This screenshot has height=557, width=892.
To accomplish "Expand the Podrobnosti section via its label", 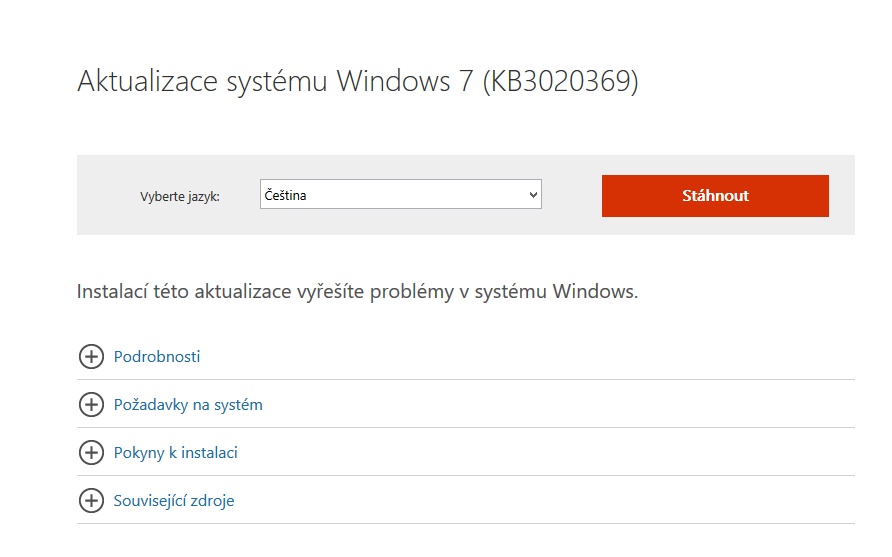I will coord(157,357).
